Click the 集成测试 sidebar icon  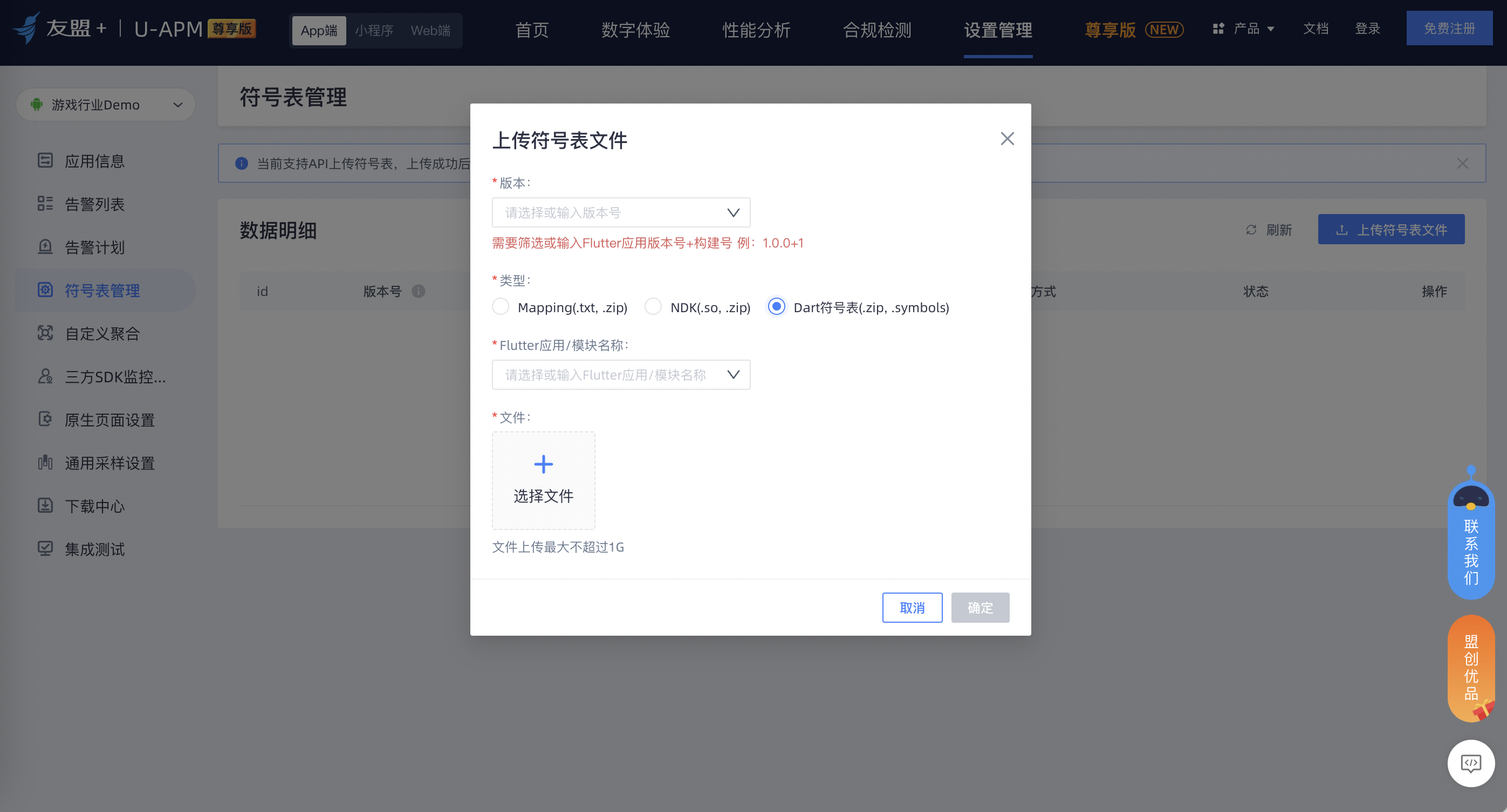(x=45, y=549)
